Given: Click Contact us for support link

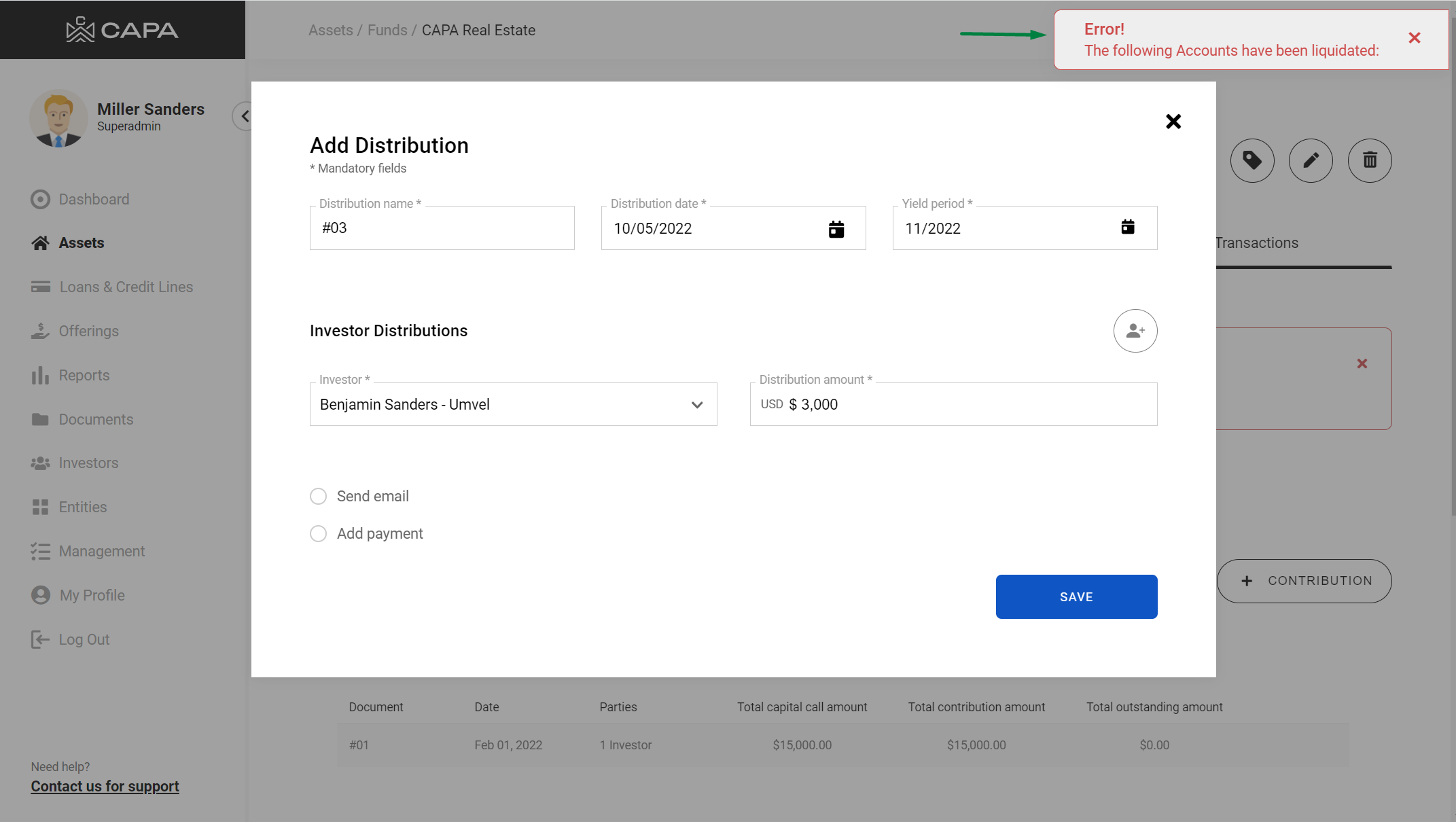Looking at the screenshot, I should pos(105,787).
